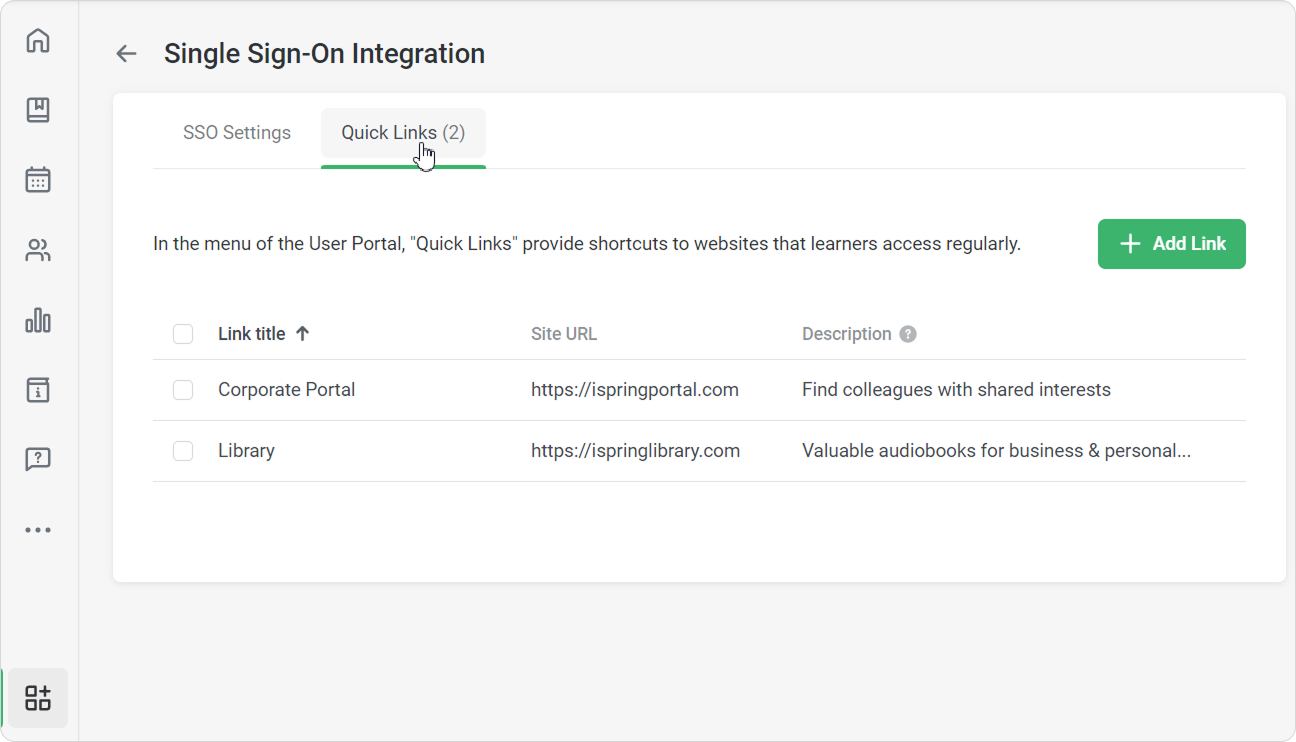Check the Library row checkbox
The image size is (1296, 742).
point(183,451)
